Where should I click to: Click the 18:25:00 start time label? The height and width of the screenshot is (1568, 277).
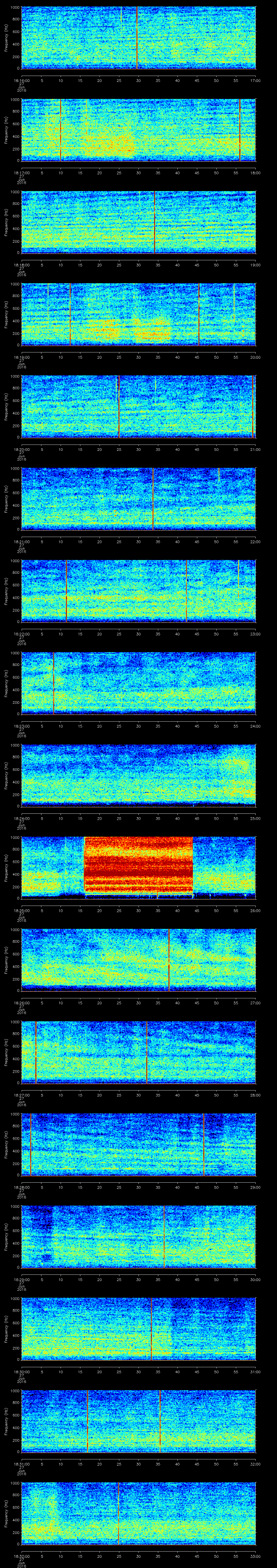pos(22,910)
